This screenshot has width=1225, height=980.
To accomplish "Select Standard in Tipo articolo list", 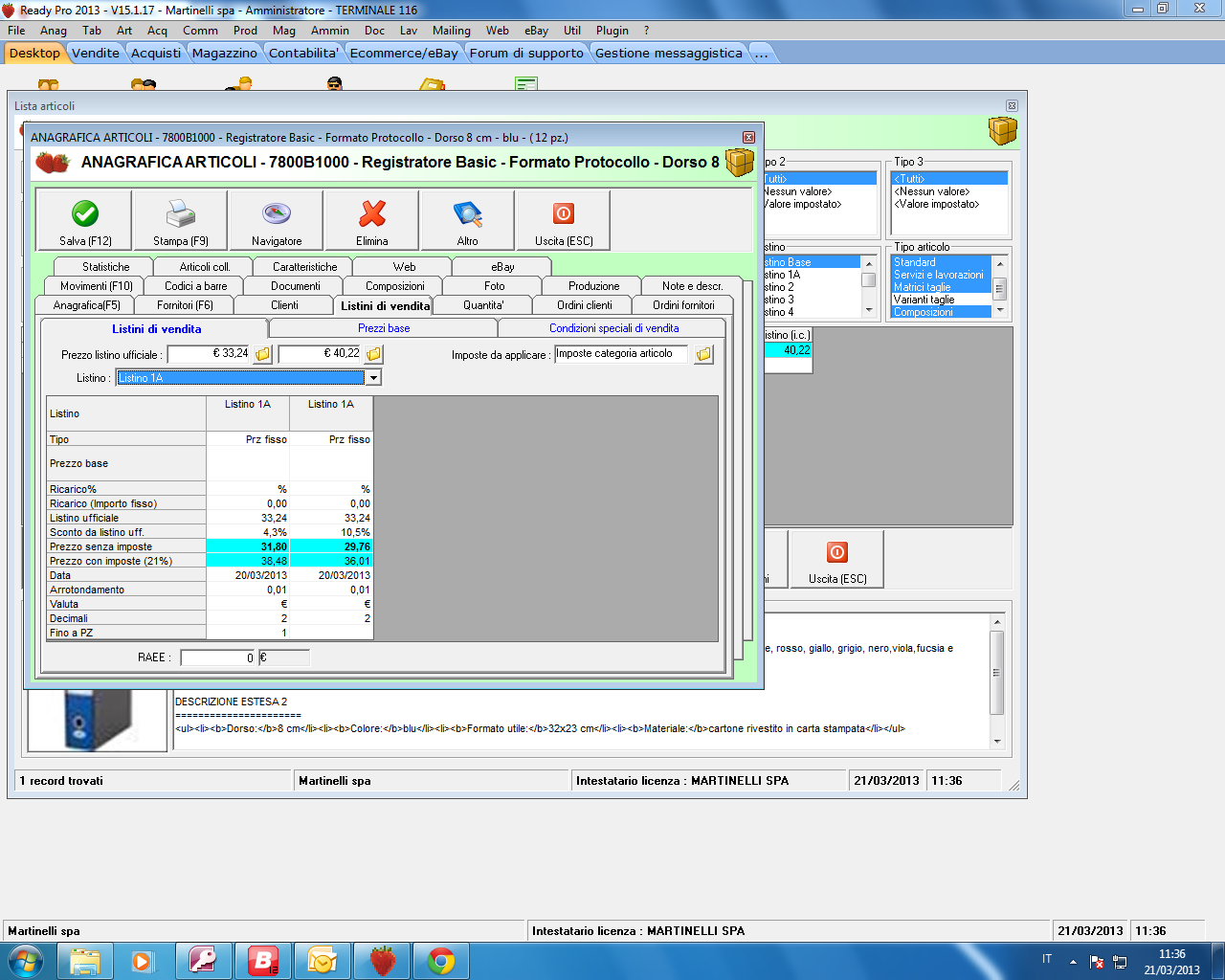I will click(x=941, y=262).
